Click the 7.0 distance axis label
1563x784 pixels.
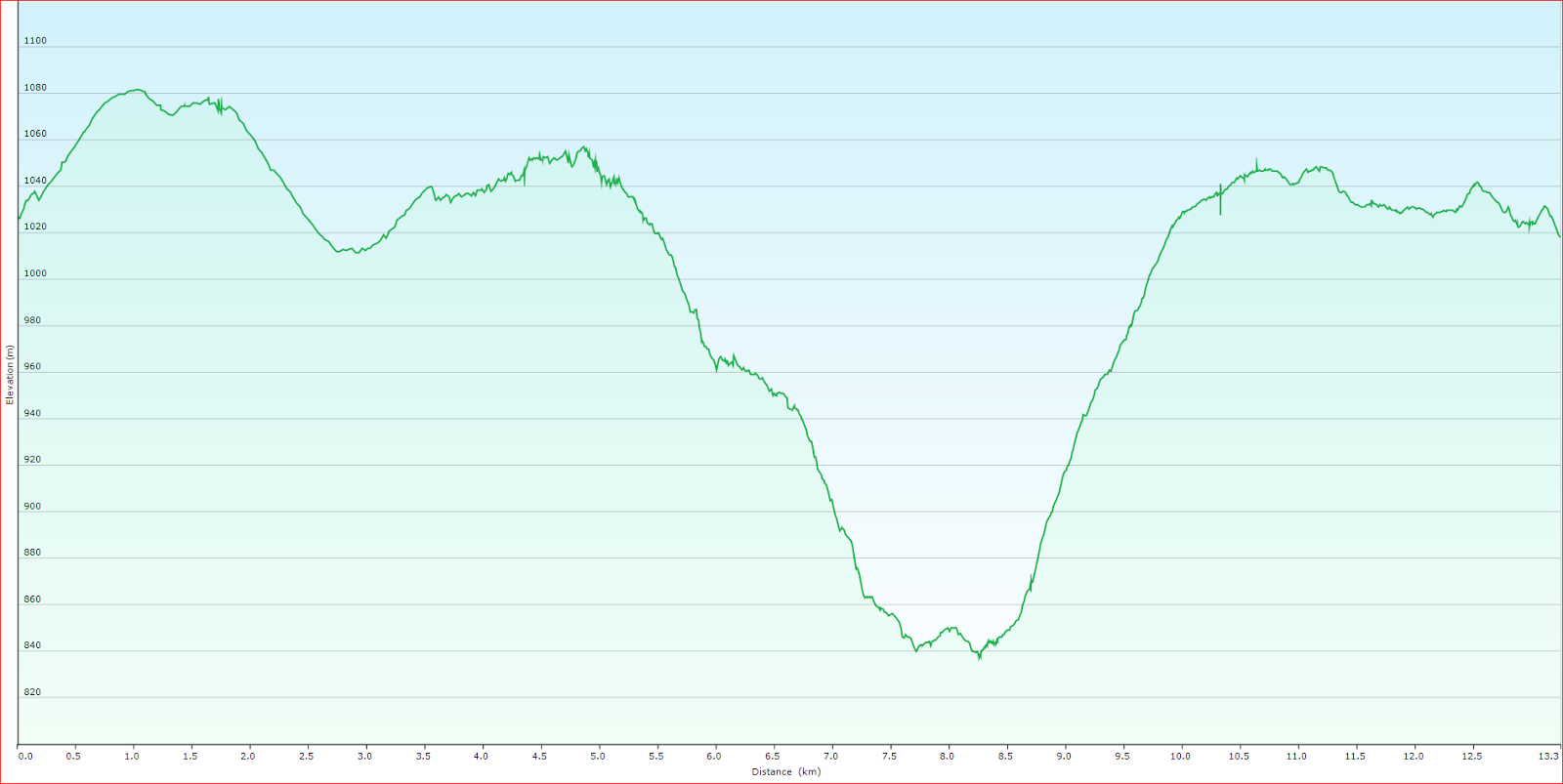pyautogui.click(x=831, y=757)
